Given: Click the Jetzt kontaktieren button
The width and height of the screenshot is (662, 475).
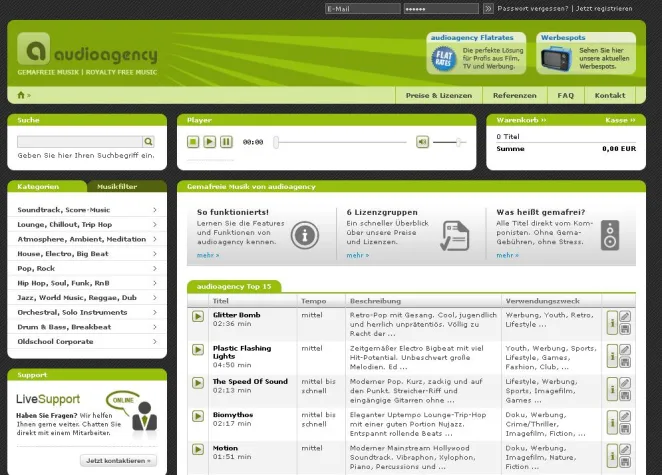Looking at the screenshot, I should (x=119, y=460).
